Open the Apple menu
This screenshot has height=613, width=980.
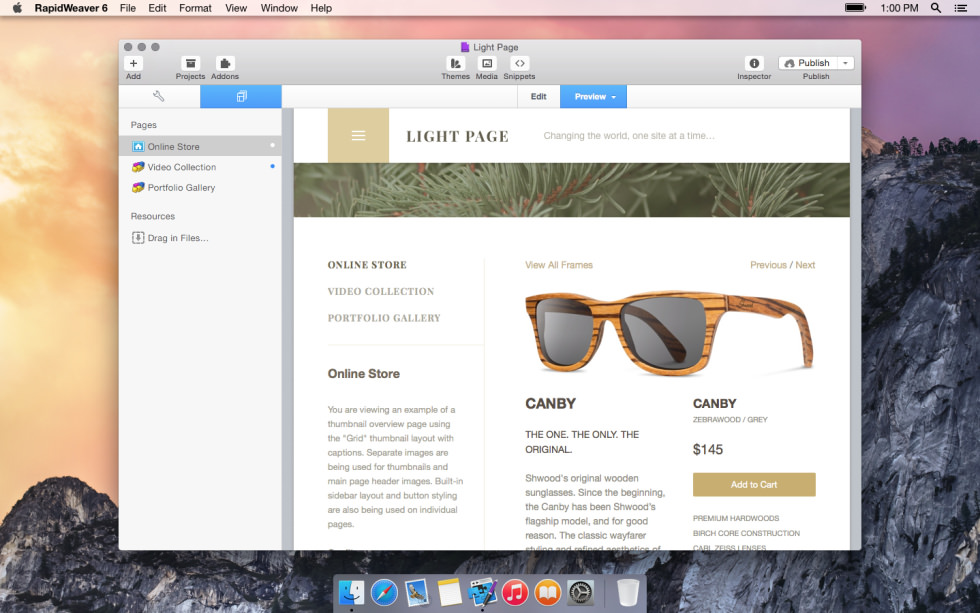(17, 7)
